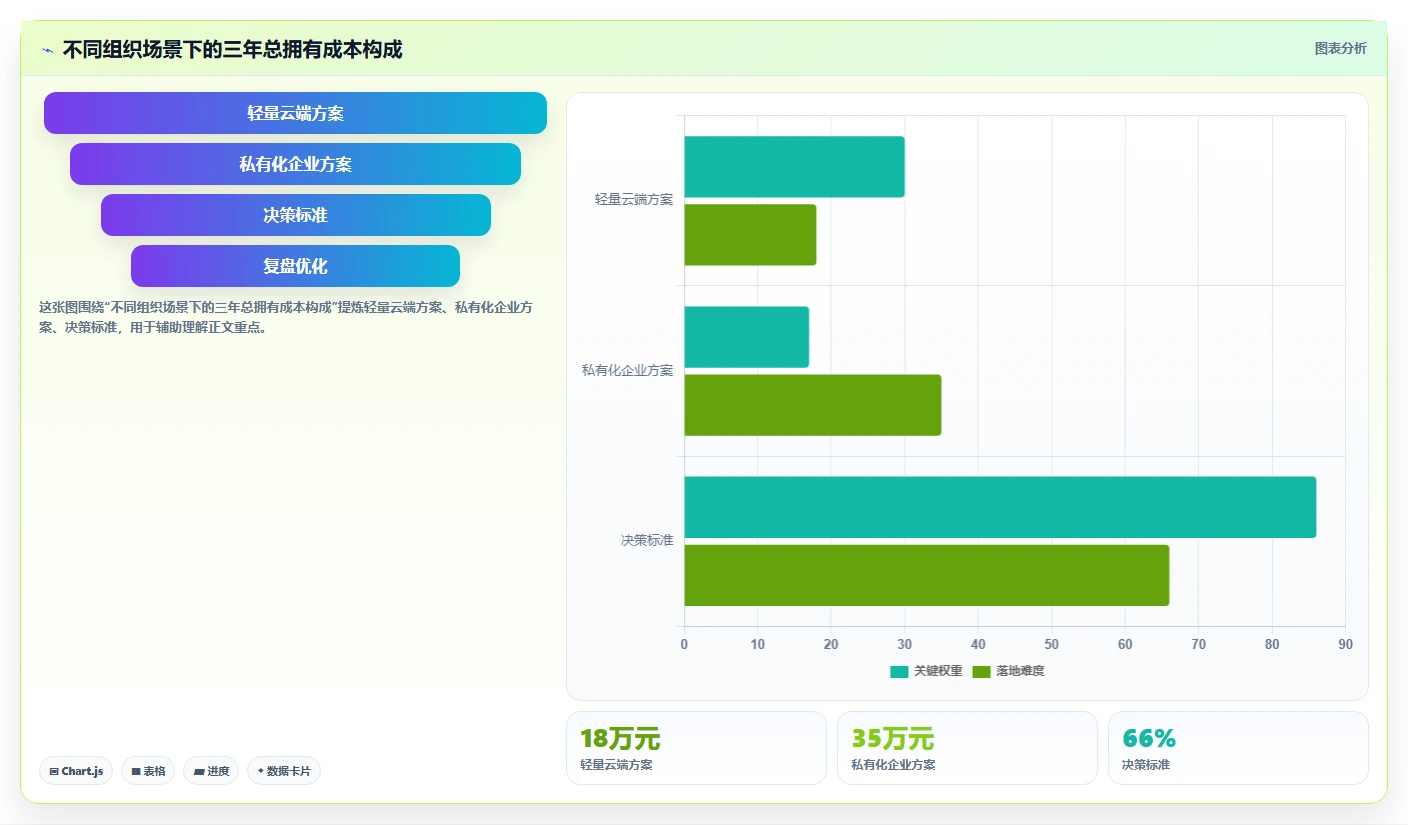Click the 轻量云端方案 y-axis label
The height and width of the screenshot is (825, 1408).
pyautogui.click(x=634, y=199)
